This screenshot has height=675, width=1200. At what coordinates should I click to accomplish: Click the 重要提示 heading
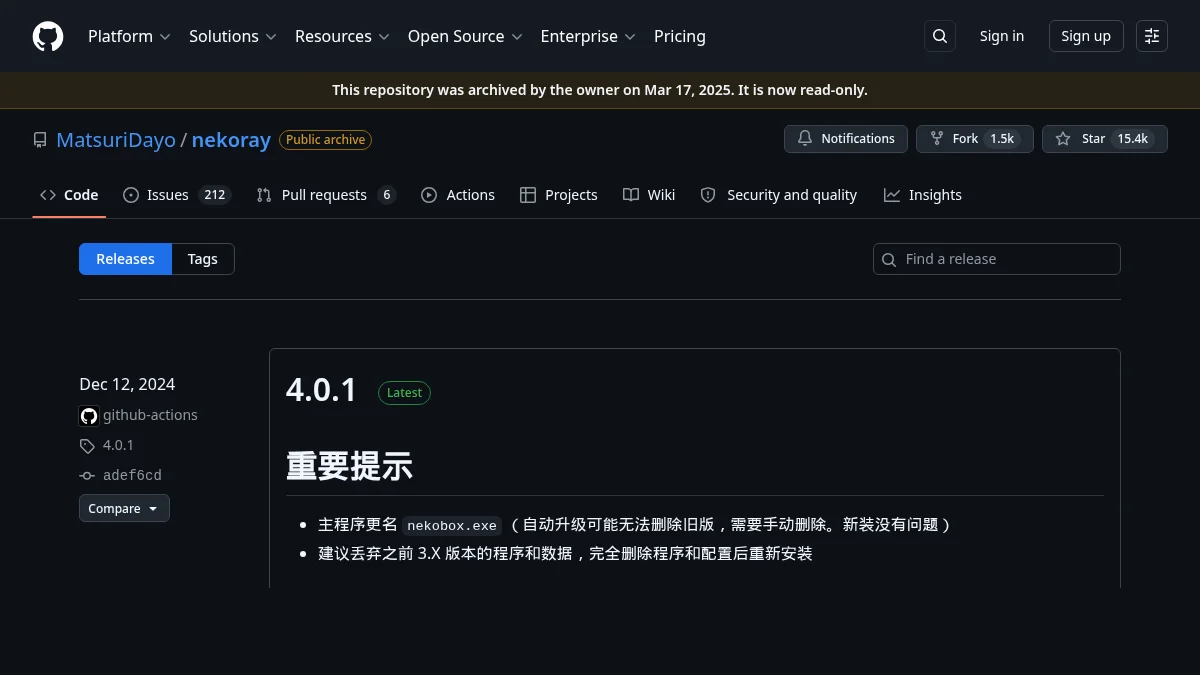click(x=349, y=466)
